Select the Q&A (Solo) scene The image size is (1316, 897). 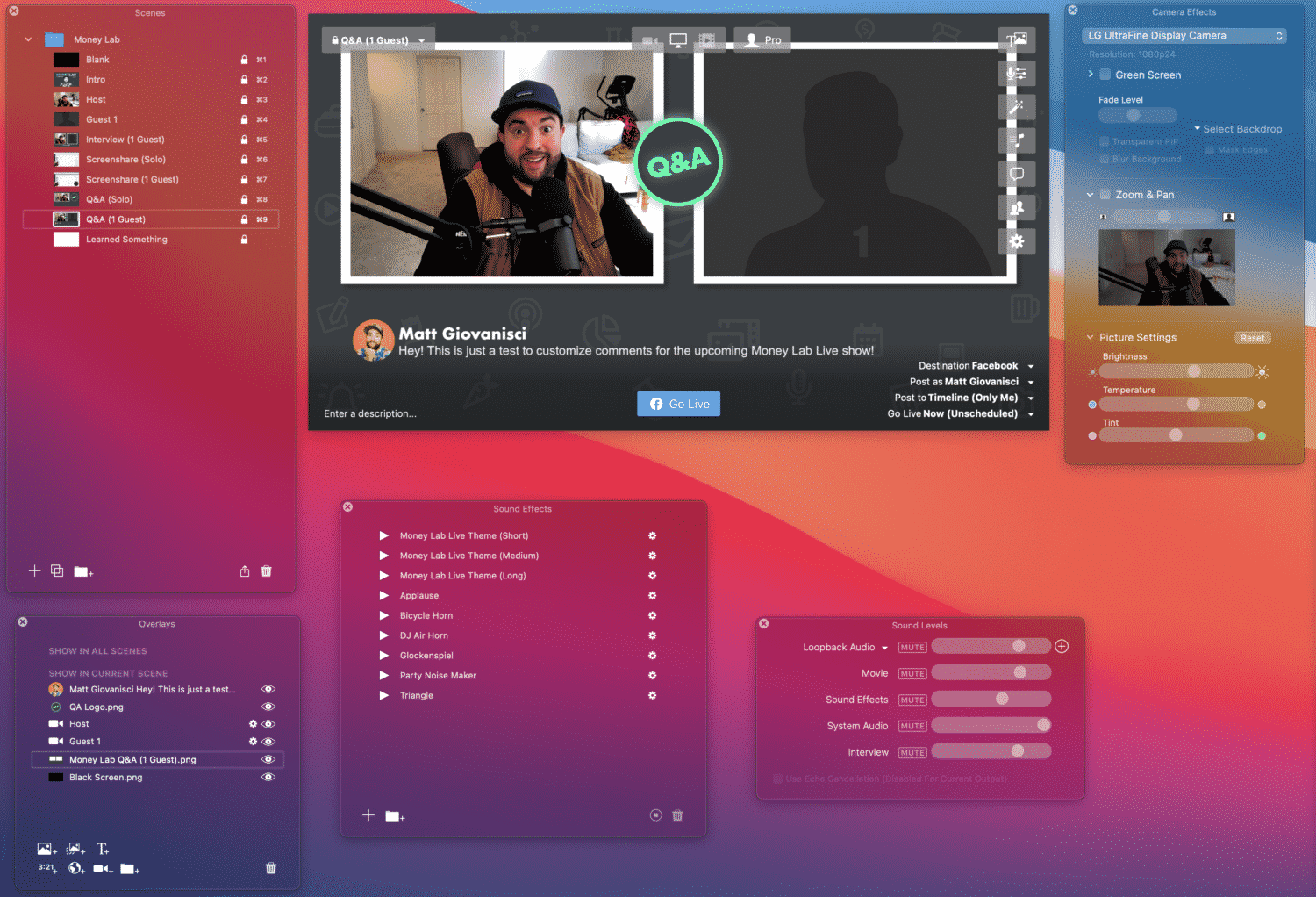[x=151, y=199]
